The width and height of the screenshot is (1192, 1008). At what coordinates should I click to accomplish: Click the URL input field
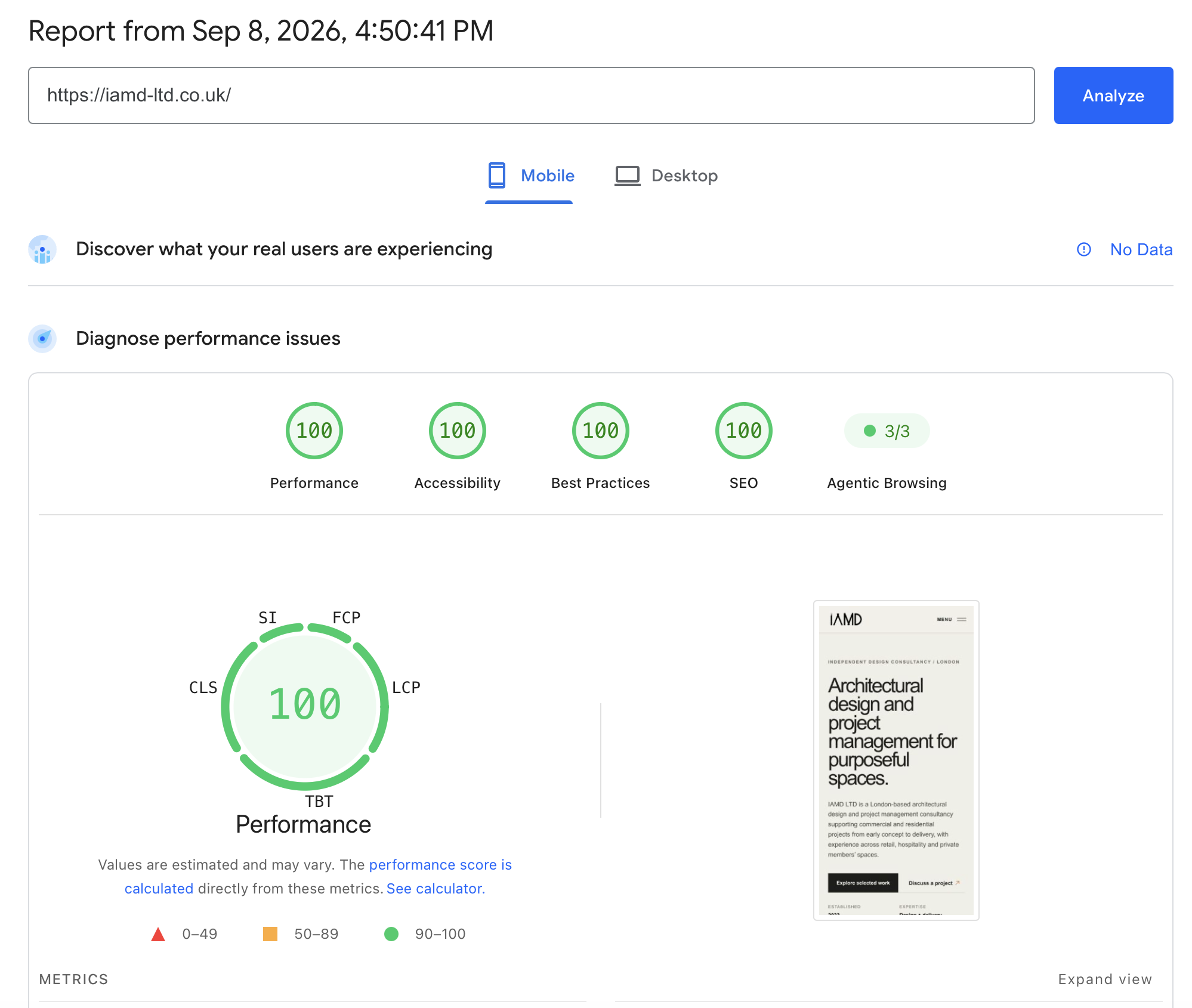[532, 95]
